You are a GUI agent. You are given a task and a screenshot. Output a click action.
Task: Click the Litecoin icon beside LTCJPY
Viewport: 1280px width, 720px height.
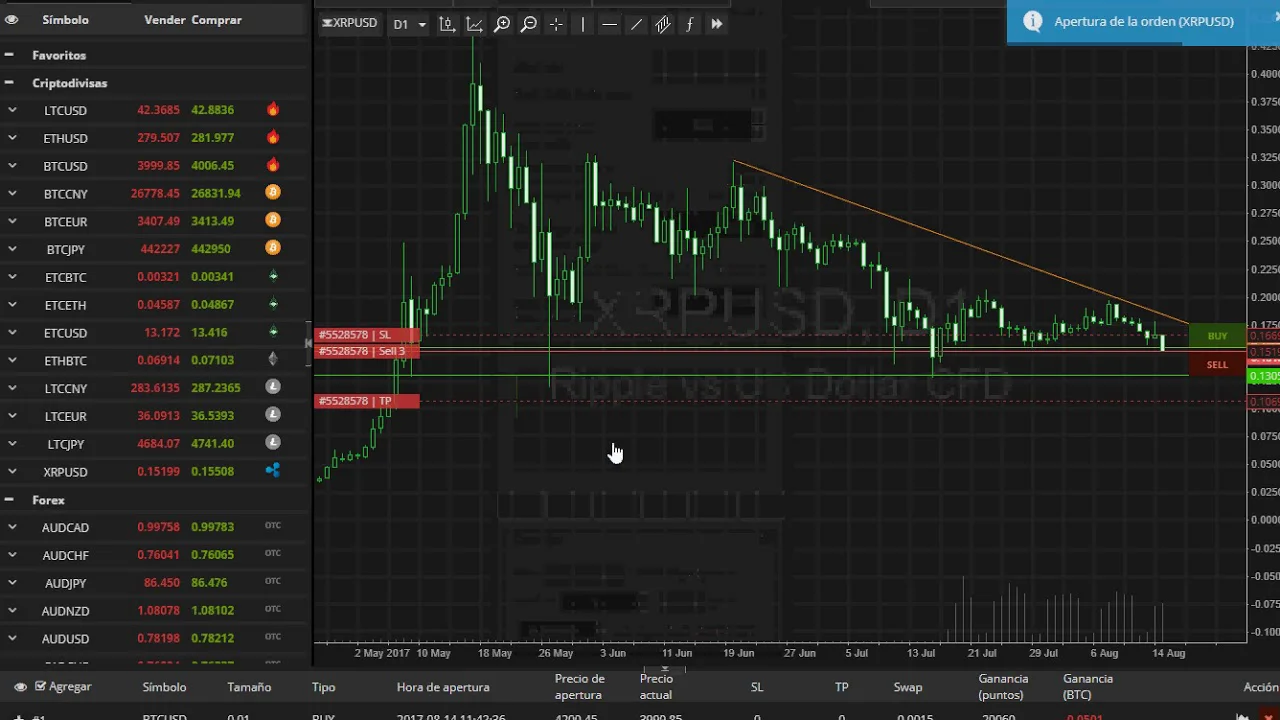tap(272, 443)
